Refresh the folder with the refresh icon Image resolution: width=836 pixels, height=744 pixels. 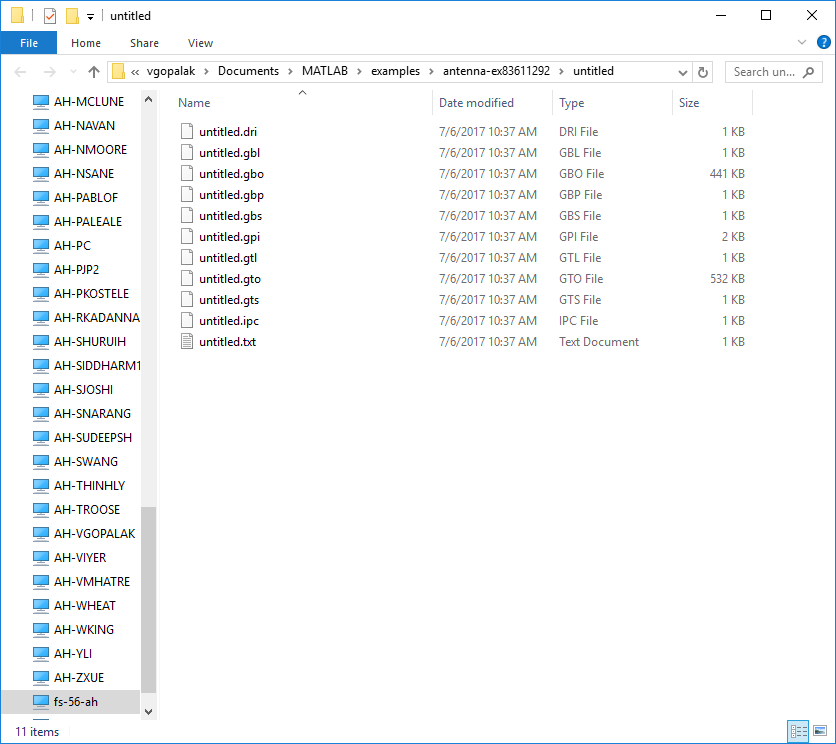[x=705, y=71]
